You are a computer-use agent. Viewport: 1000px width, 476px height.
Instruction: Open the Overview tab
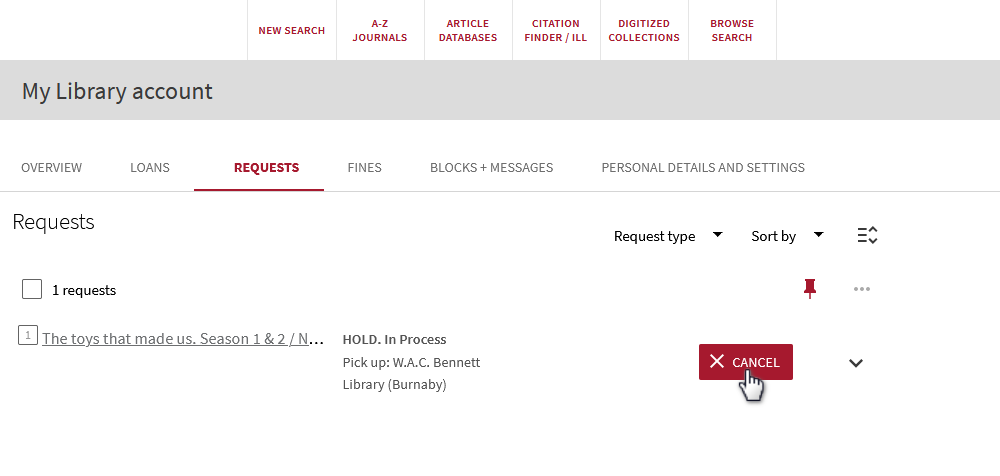click(x=52, y=168)
